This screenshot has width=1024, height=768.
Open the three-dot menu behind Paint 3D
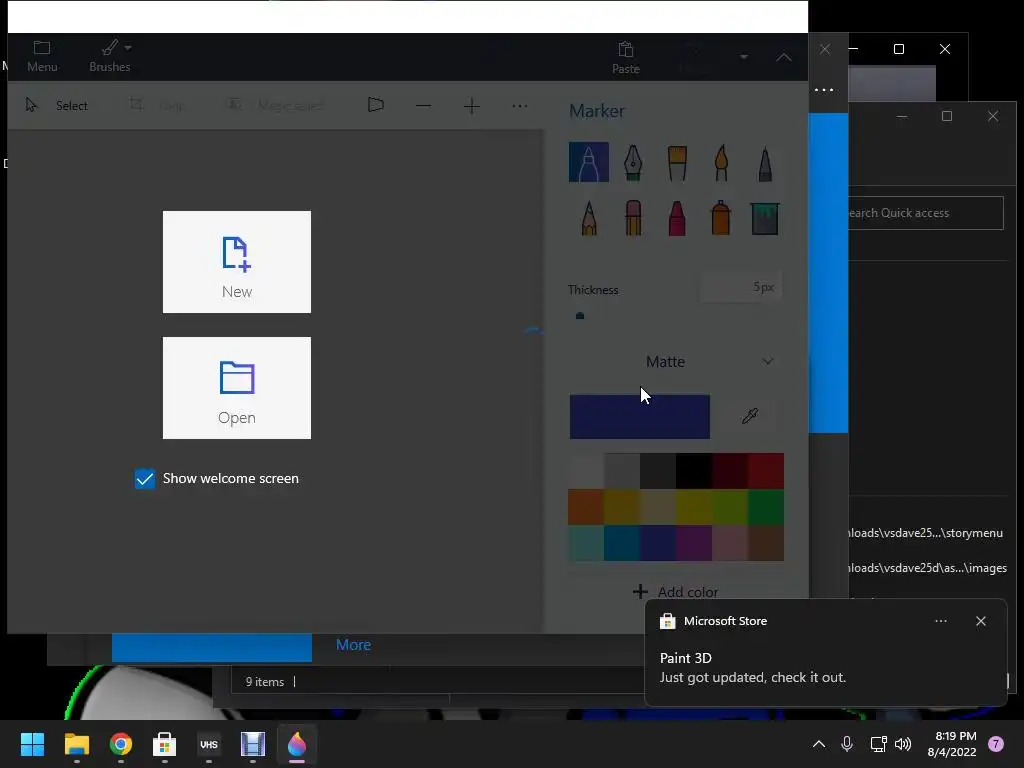pos(824,89)
